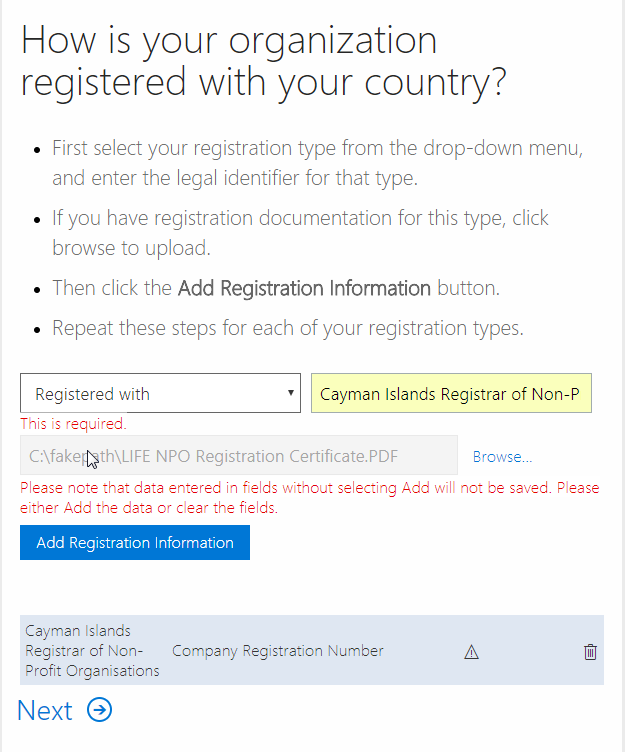This screenshot has height=752, width=625.
Task: Click the Browse... link to upload documentation
Action: [x=502, y=456]
